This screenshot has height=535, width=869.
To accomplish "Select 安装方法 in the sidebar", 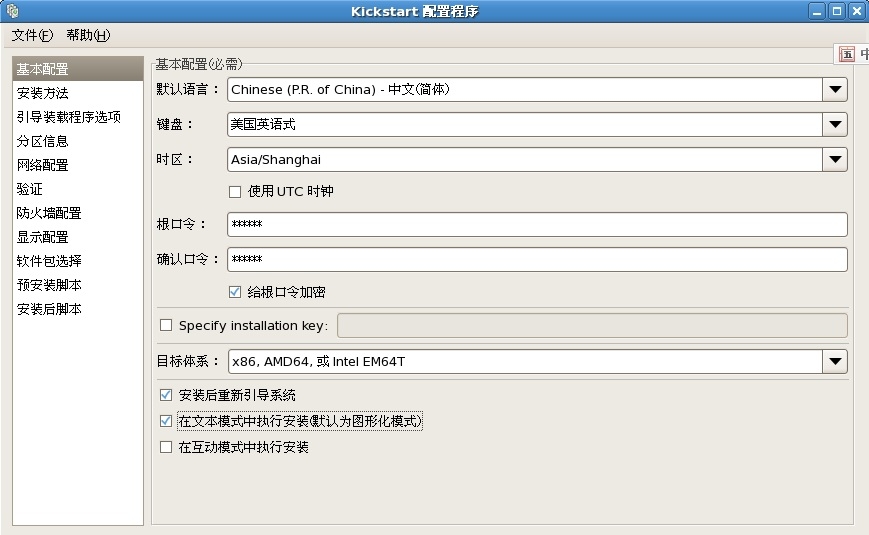I will click(x=78, y=93).
